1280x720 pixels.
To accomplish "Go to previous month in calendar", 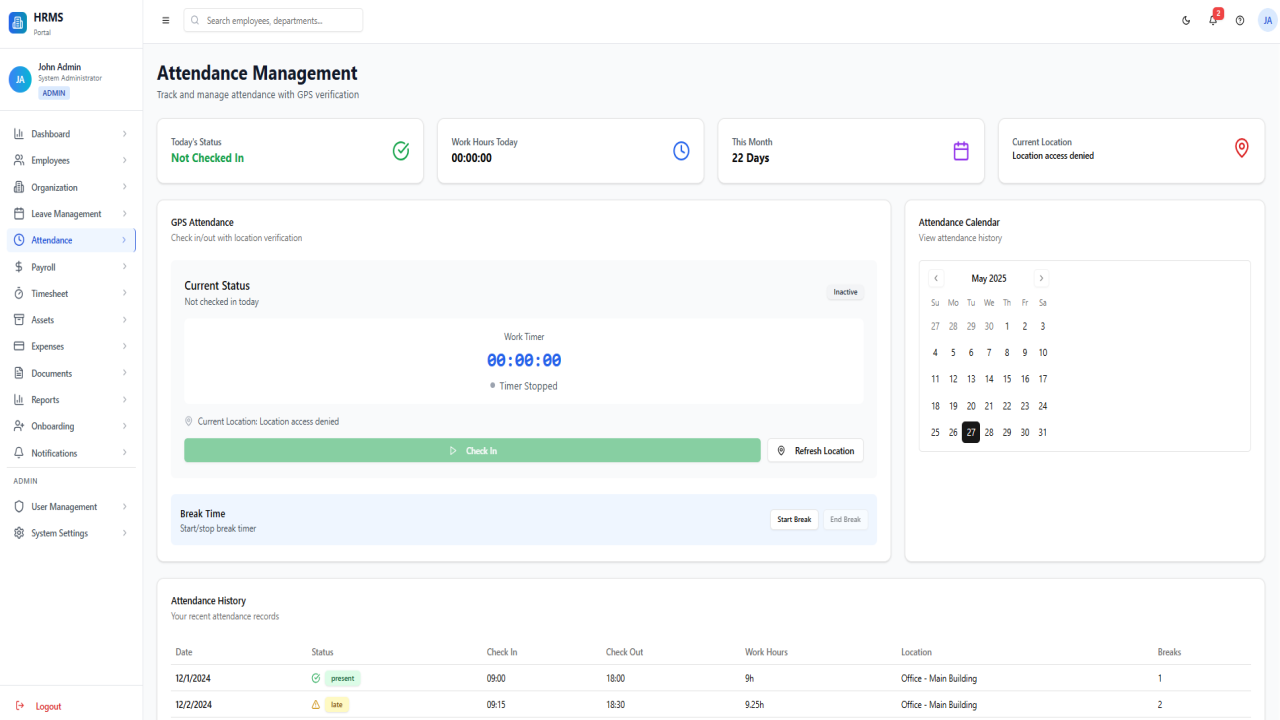I will click(936, 279).
